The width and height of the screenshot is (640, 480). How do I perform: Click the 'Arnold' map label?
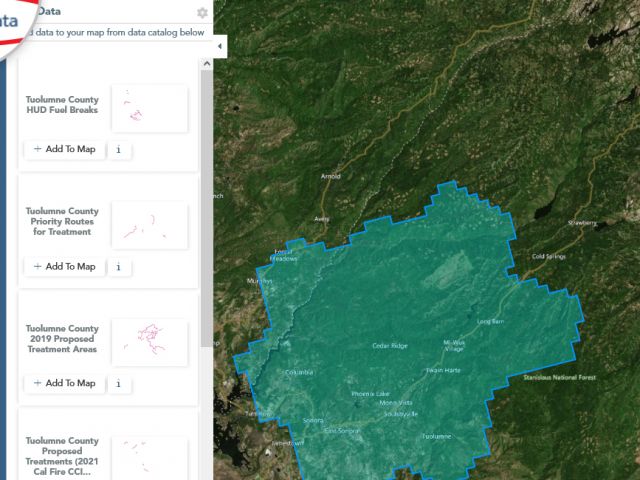[331, 176]
